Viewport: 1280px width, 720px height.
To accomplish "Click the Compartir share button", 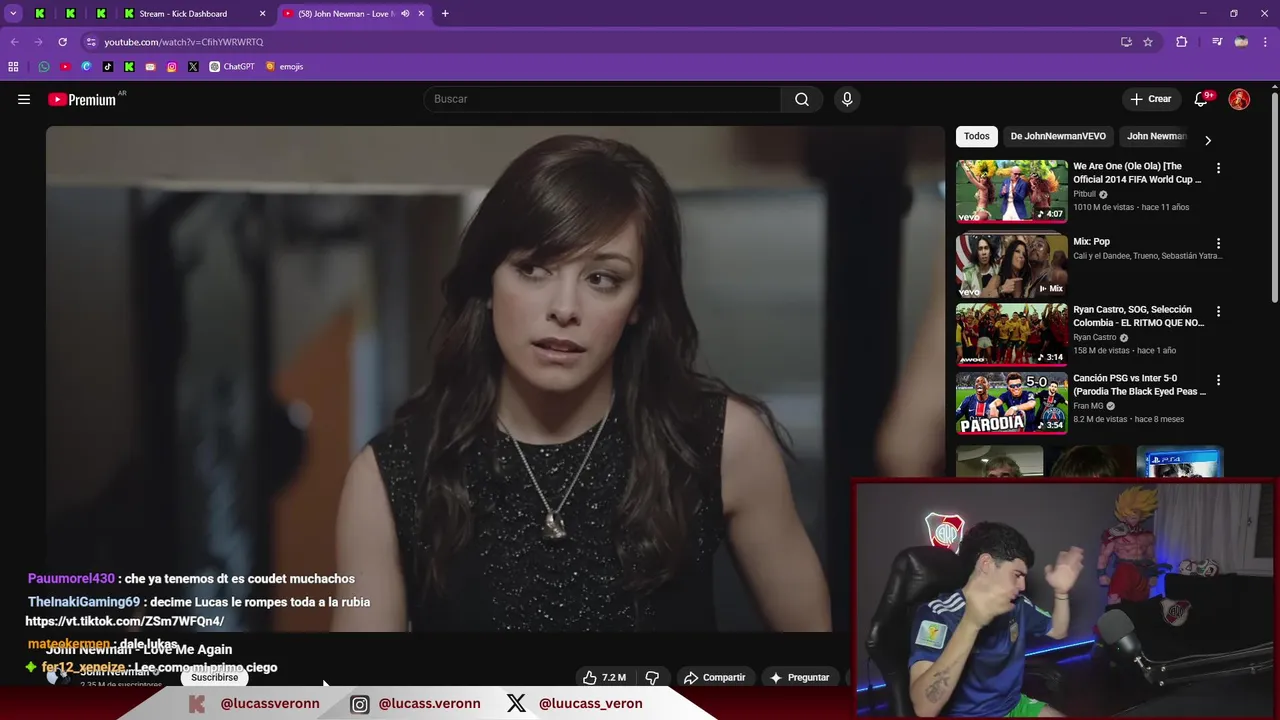I will coord(715,677).
